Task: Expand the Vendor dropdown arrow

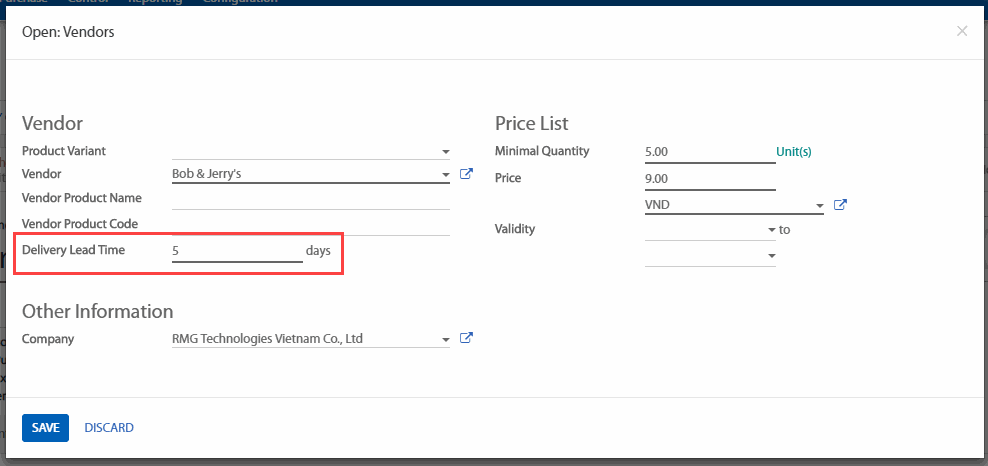Action: click(445, 175)
